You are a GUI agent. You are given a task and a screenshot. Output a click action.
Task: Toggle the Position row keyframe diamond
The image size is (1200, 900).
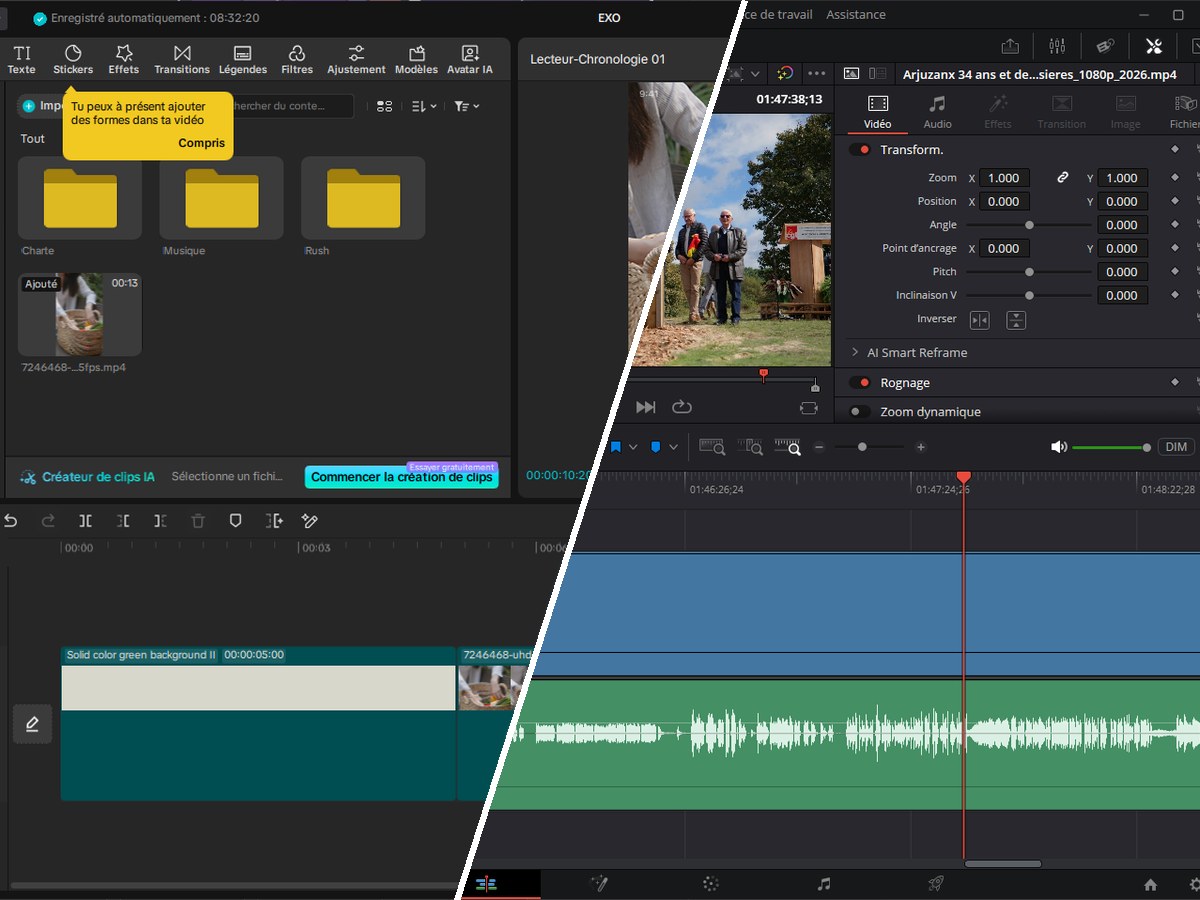pyautogui.click(x=1175, y=201)
